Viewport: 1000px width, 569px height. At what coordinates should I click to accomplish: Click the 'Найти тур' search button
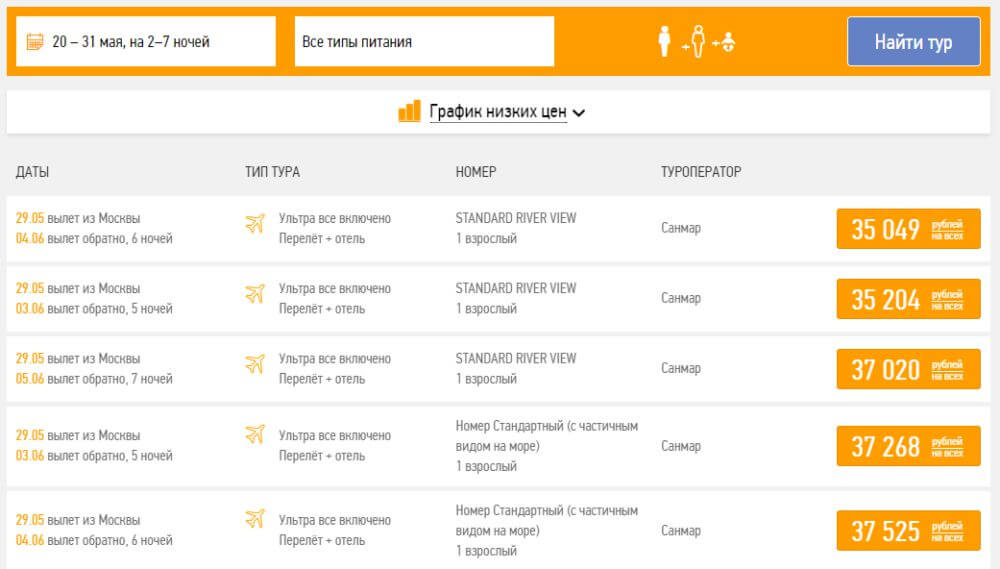(913, 41)
